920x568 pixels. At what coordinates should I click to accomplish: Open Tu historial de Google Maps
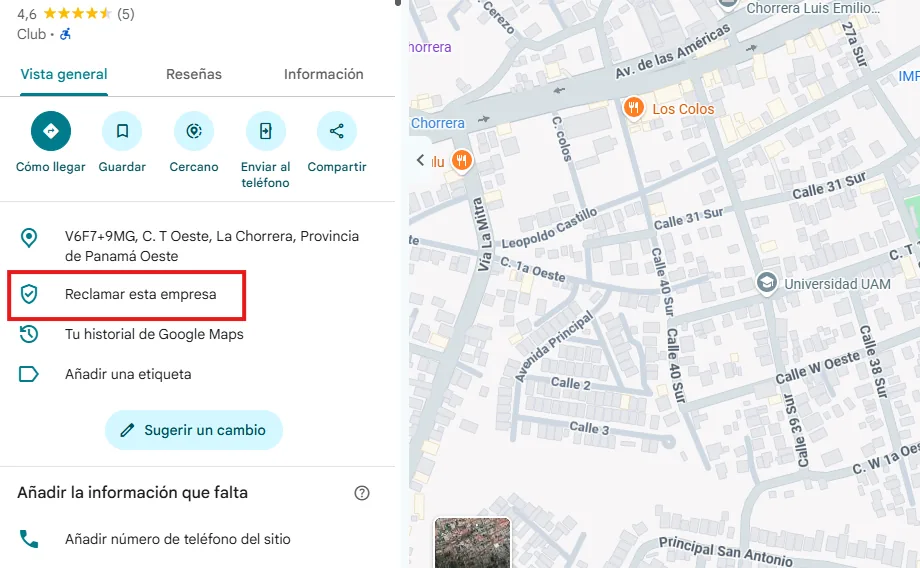point(154,334)
